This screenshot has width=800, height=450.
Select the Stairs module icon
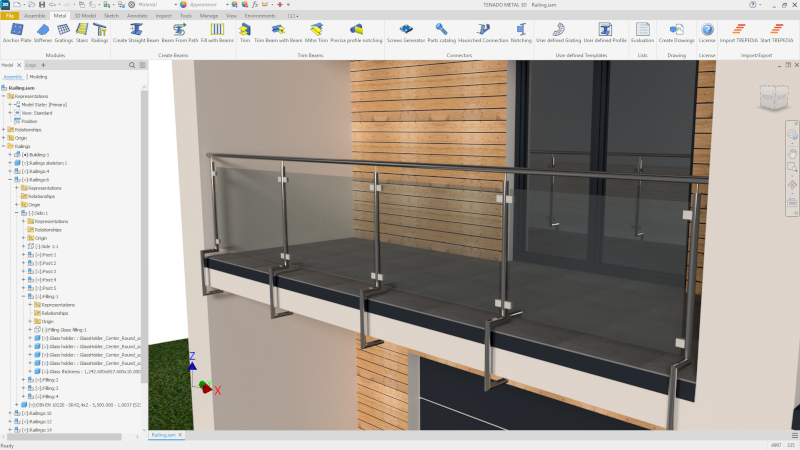[81, 32]
